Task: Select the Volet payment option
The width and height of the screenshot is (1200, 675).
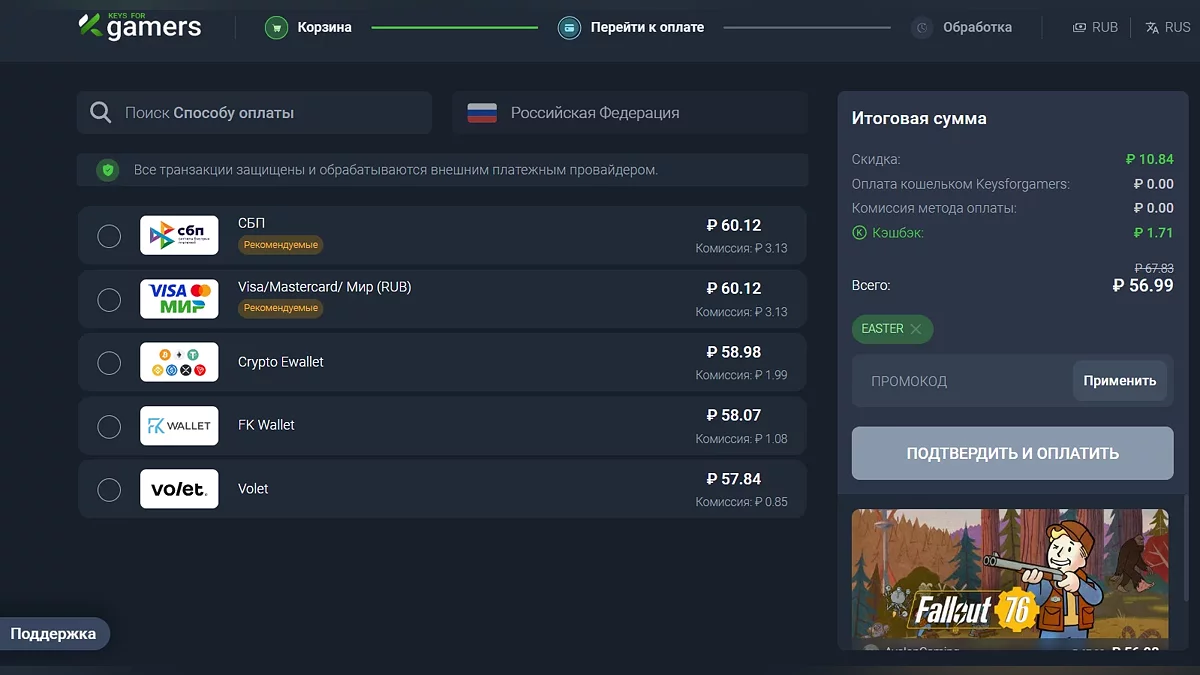Action: point(109,489)
